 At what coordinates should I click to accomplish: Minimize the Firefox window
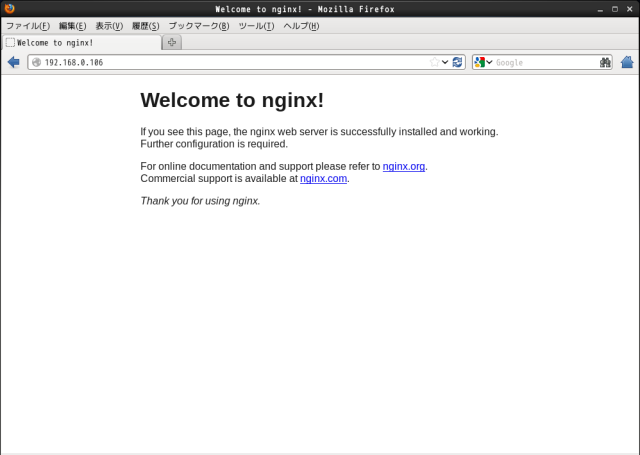click(x=600, y=9)
